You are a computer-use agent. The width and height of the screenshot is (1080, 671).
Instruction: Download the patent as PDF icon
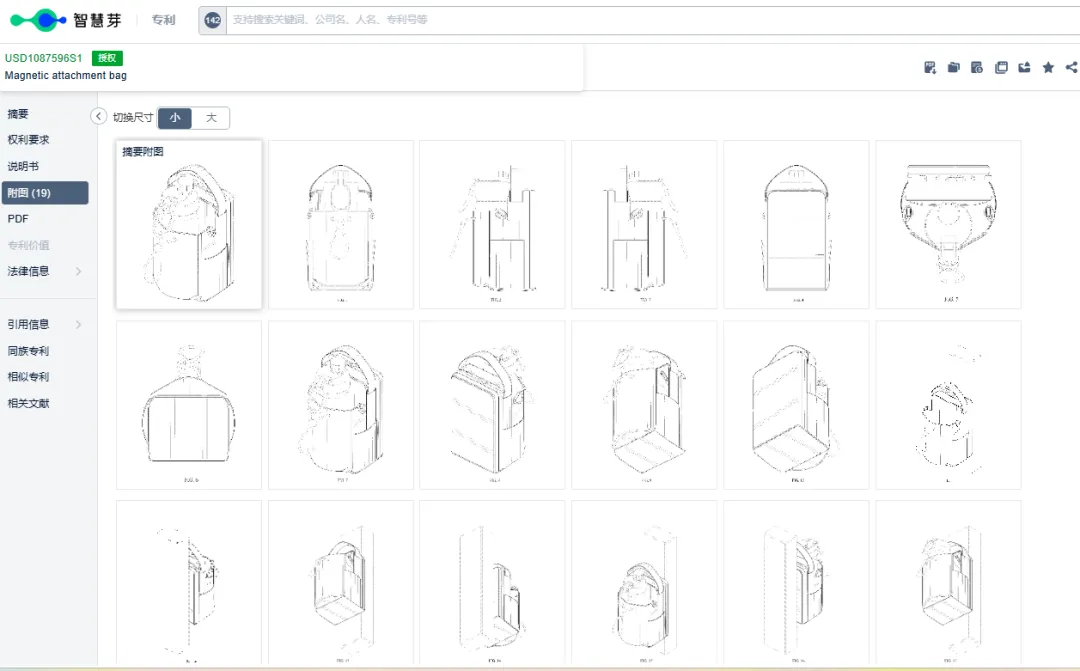[x=930, y=67]
